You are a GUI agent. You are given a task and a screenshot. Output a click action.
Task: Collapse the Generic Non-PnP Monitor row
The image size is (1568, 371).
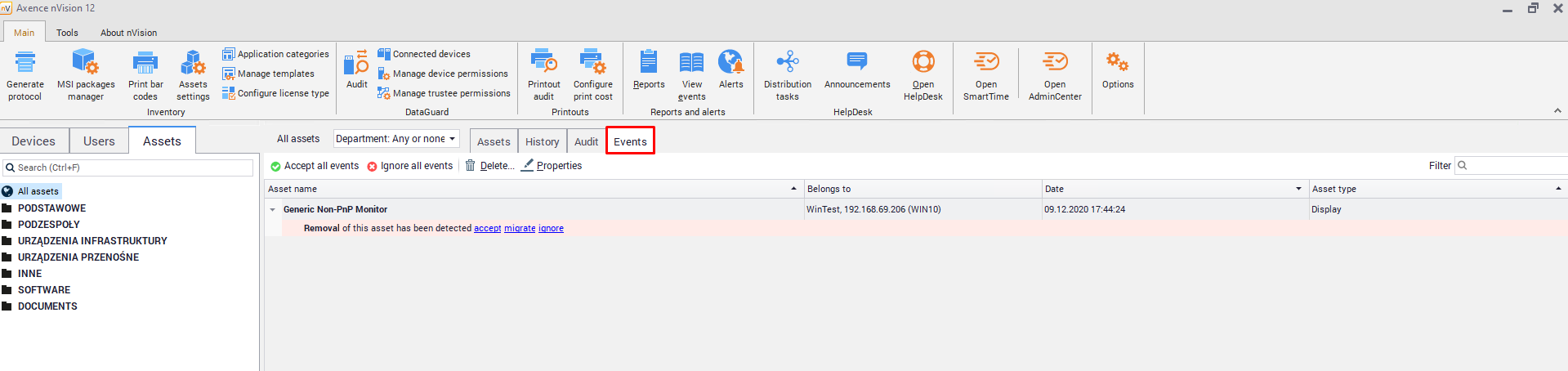pyautogui.click(x=273, y=210)
